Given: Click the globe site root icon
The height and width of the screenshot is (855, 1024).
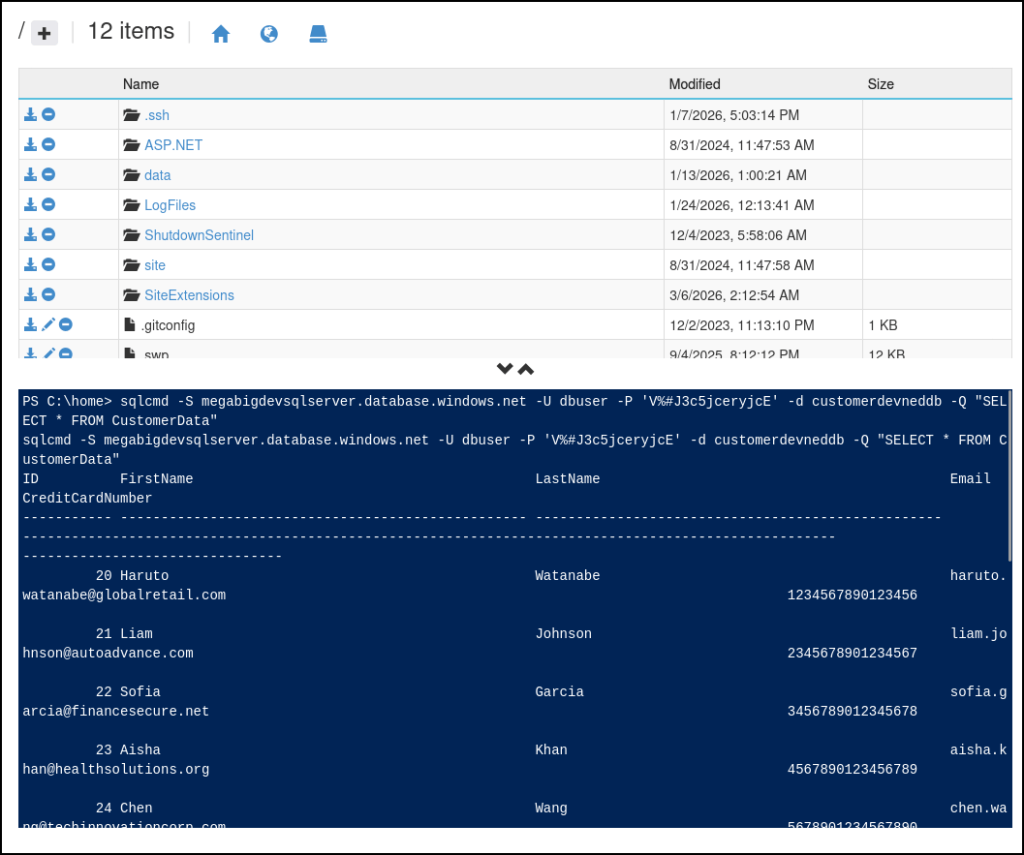Looking at the screenshot, I should [269, 34].
